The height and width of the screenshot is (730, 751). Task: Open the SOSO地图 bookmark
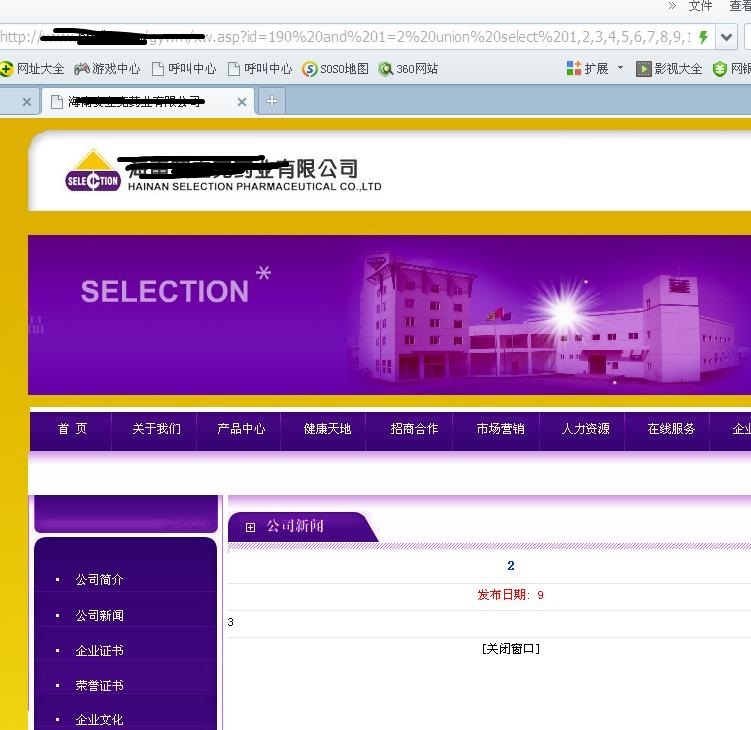[335, 69]
